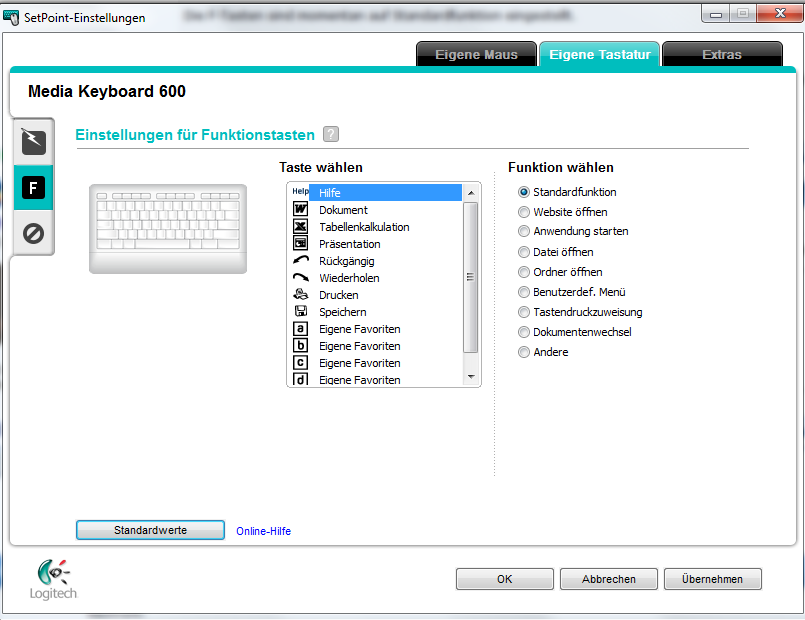Open the hot keys sidebar panel
This screenshot has height=620, width=805.
[34, 142]
